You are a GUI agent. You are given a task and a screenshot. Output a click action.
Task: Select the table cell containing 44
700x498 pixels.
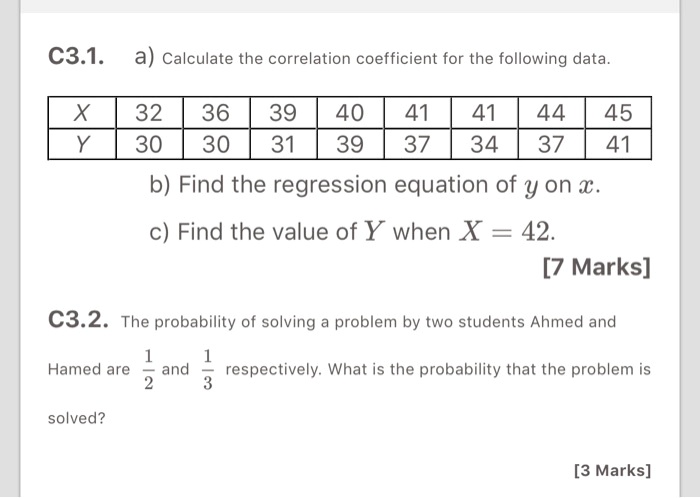[552, 112]
